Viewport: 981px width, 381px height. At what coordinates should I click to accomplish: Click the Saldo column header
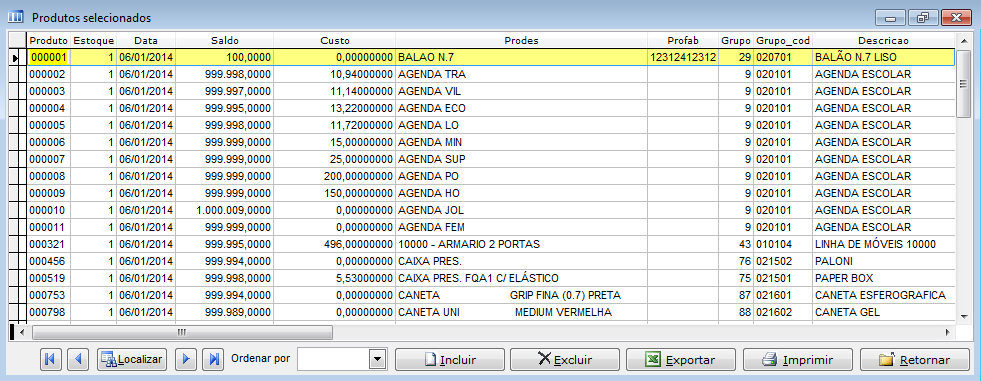pos(224,41)
